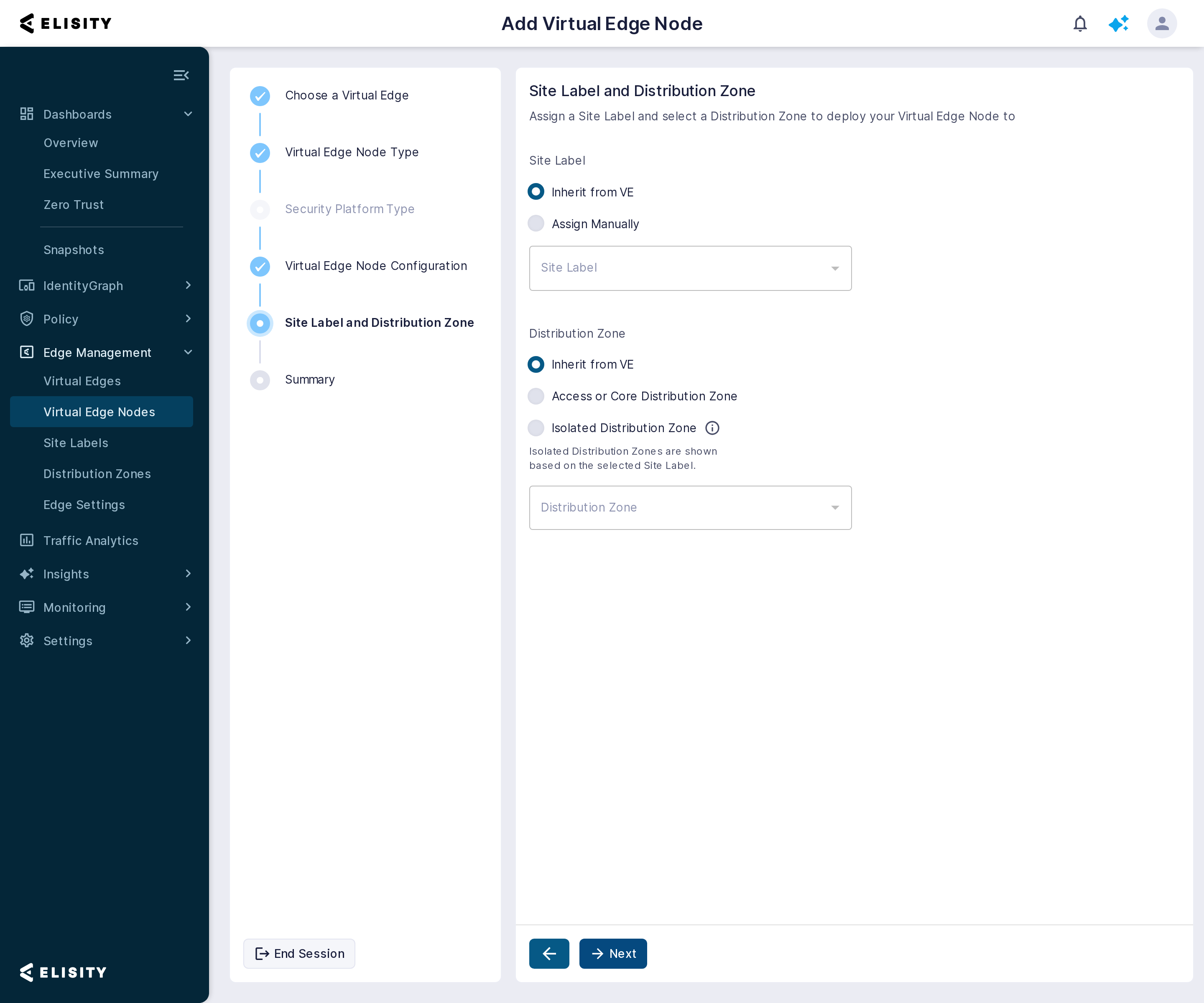Open the AI sparkle assistant icon
Image resolution: width=1204 pixels, height=1003 pixels.
pyautogui.click(x=1118, y=23)
